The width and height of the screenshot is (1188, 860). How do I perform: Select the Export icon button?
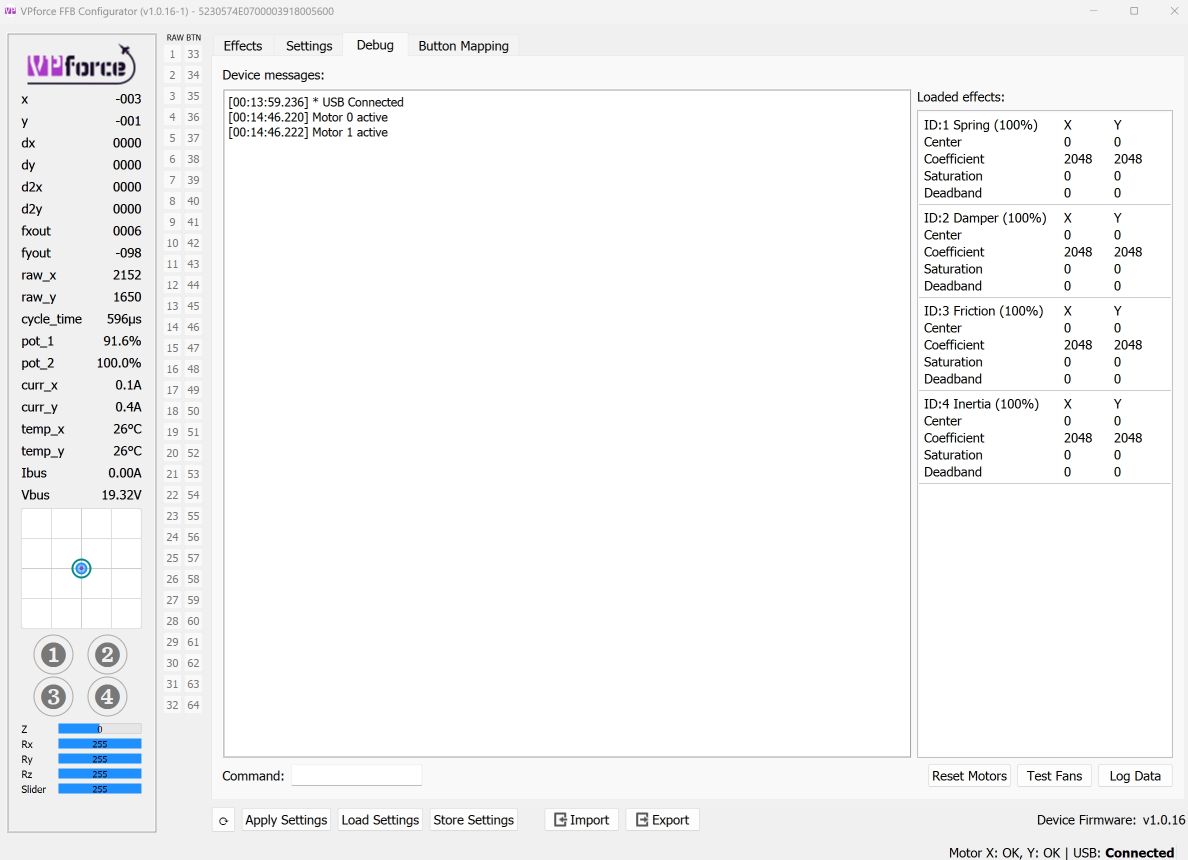coord(662,819)
